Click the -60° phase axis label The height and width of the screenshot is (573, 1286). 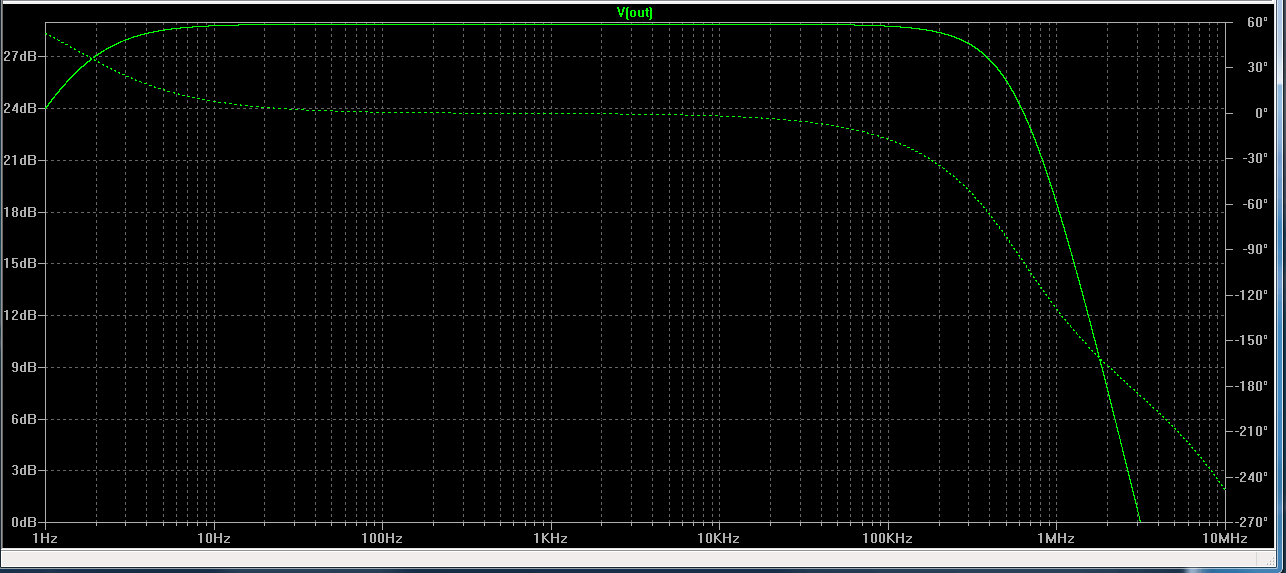tap(1256, 204)
